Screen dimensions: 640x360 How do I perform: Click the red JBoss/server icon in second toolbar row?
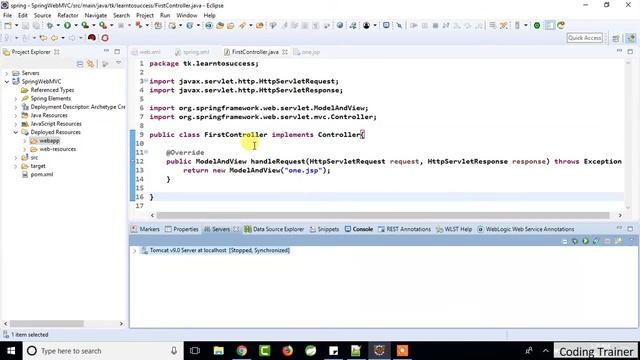pos(92,38)
